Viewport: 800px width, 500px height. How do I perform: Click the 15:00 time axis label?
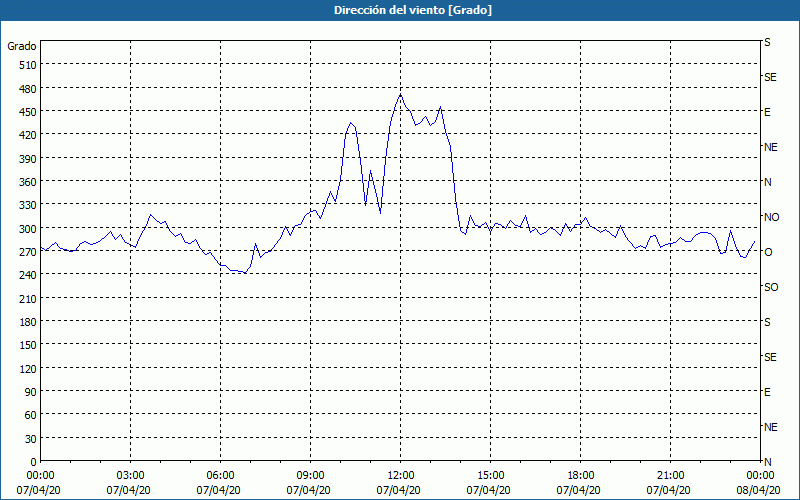click(x=490, y=476)
